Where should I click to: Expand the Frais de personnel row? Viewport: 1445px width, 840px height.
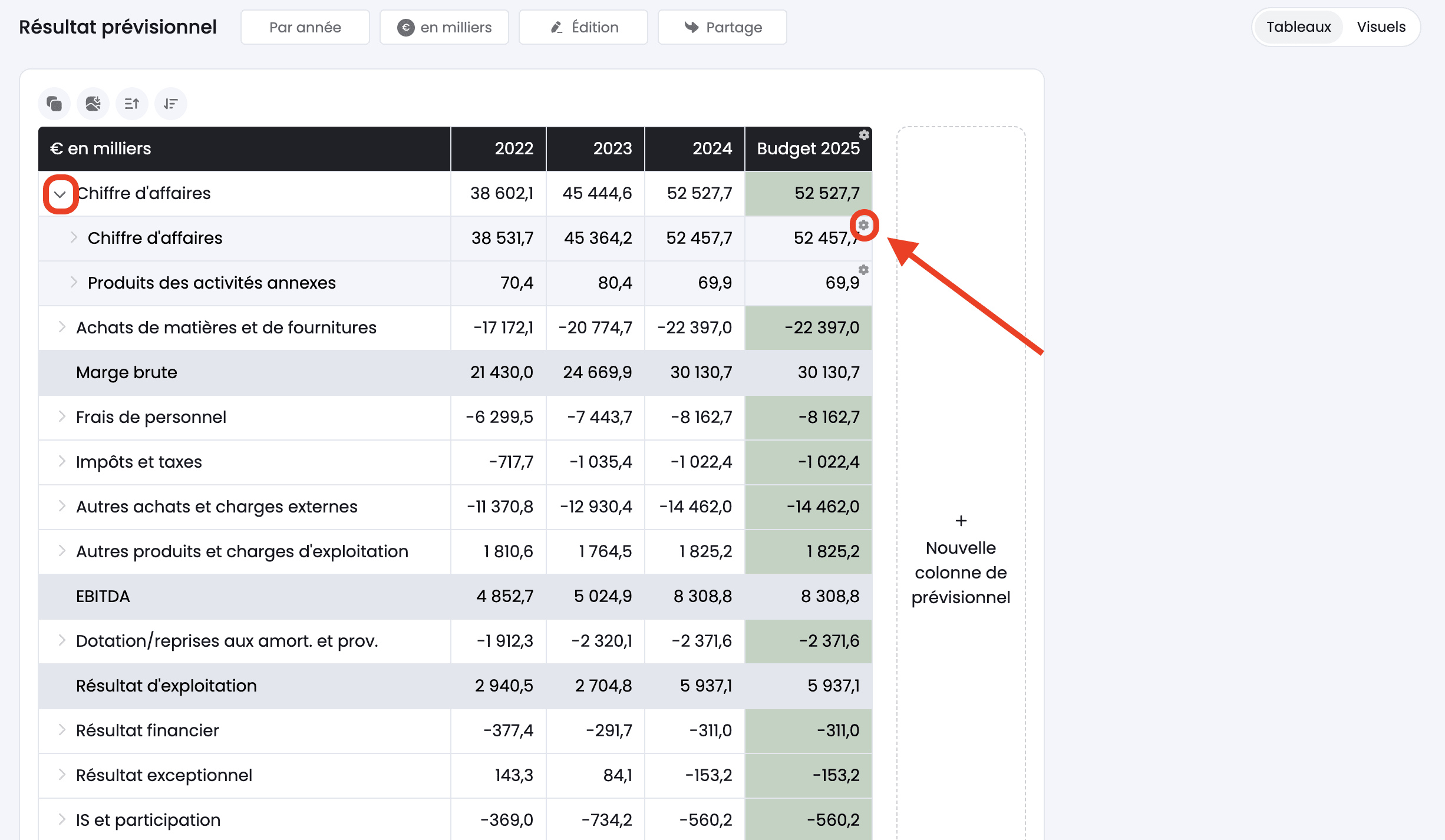coord(62,416)
